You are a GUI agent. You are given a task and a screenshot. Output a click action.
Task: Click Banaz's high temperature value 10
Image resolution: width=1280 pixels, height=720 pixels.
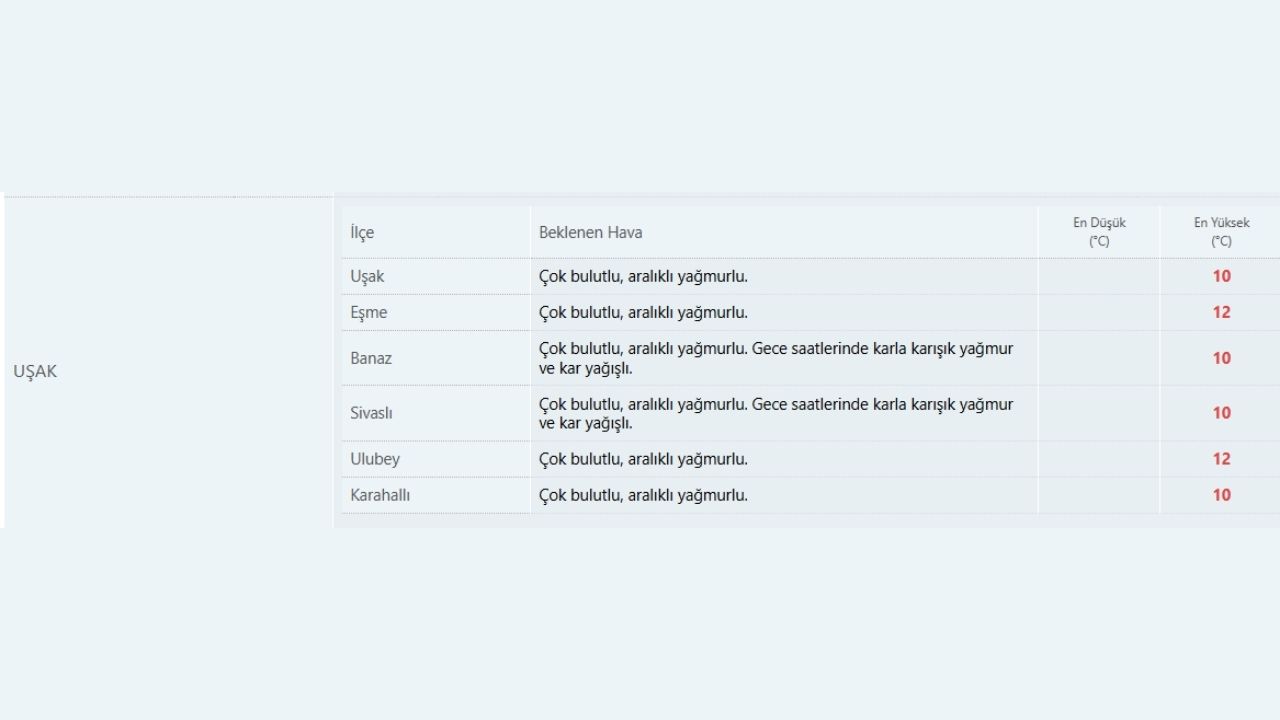pos(1221,358)
